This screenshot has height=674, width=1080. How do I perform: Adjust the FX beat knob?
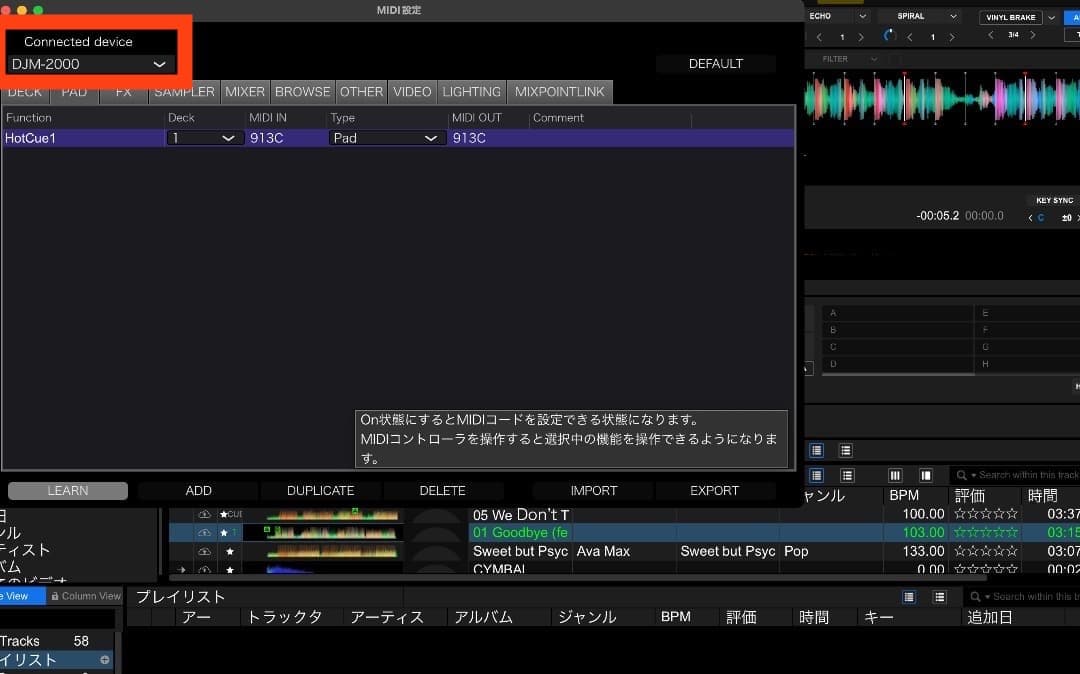(x=886, y=35)
